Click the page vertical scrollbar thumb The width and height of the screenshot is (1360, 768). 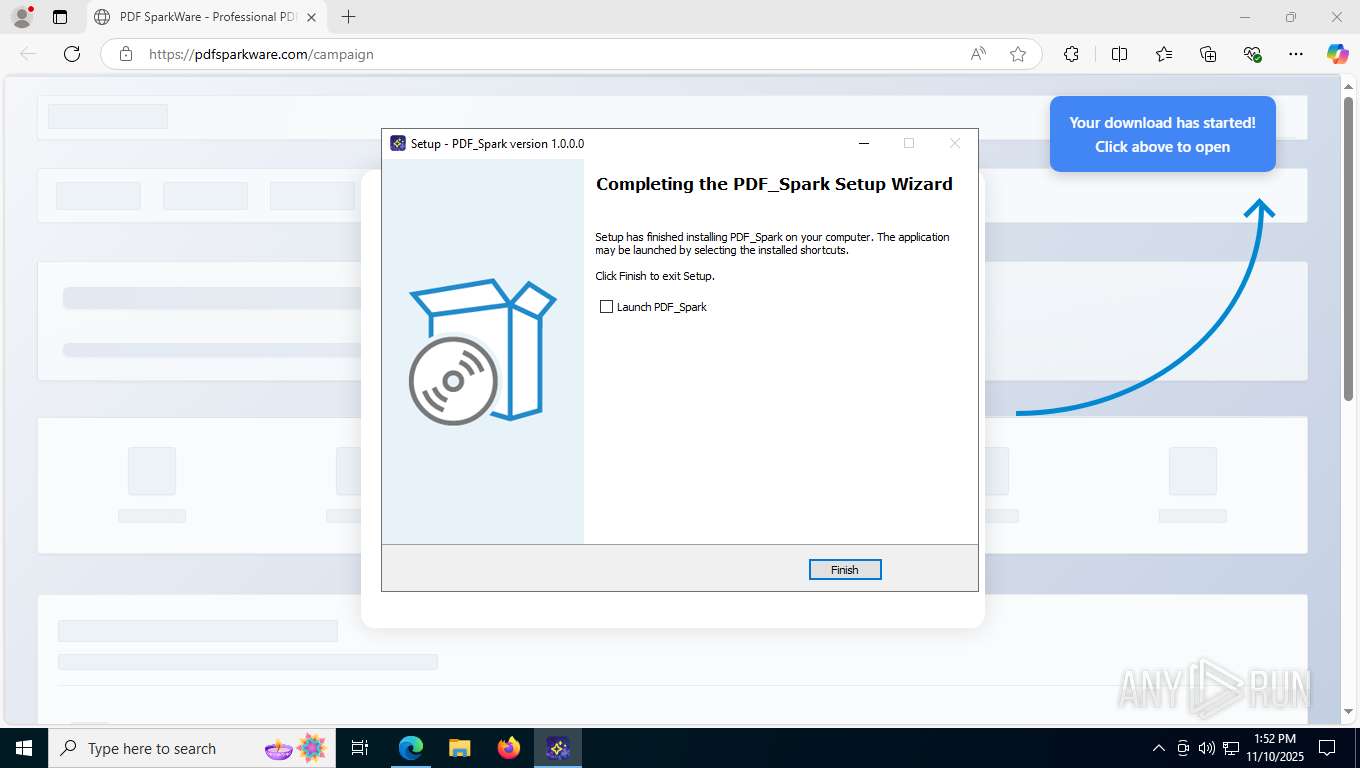click(x=1347, y=250)
